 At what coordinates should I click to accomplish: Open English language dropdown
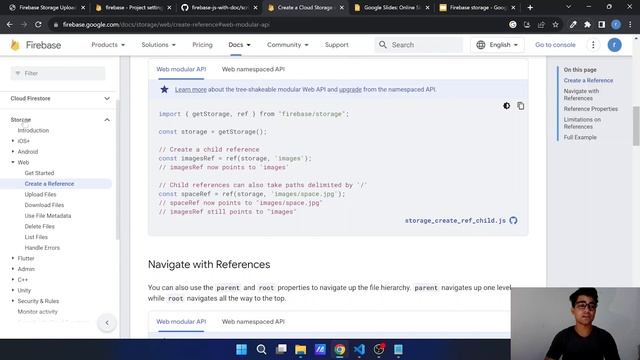click(x=497, y=45)
